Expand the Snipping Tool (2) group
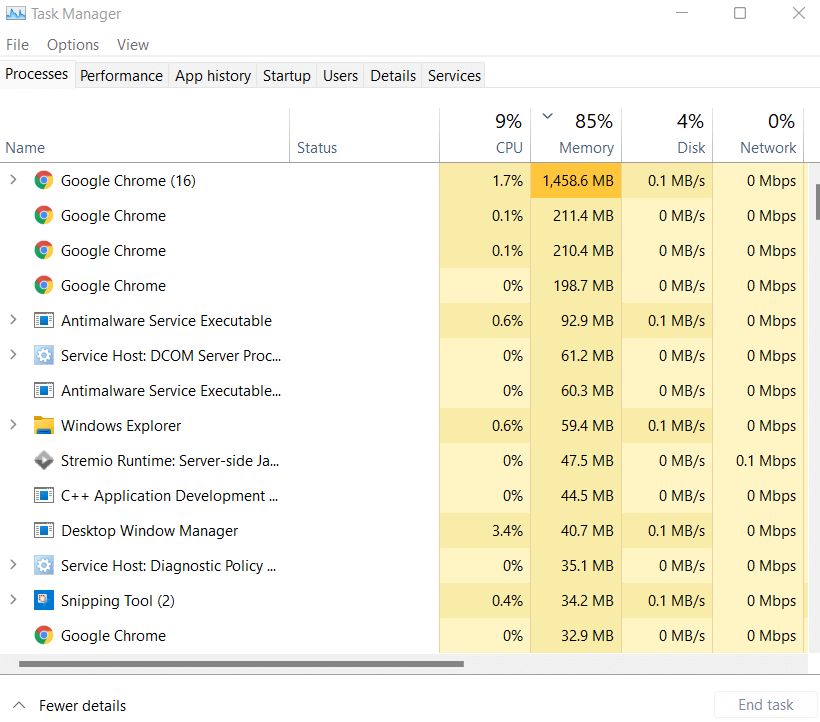The image size is (820, 722). point(13,601)
